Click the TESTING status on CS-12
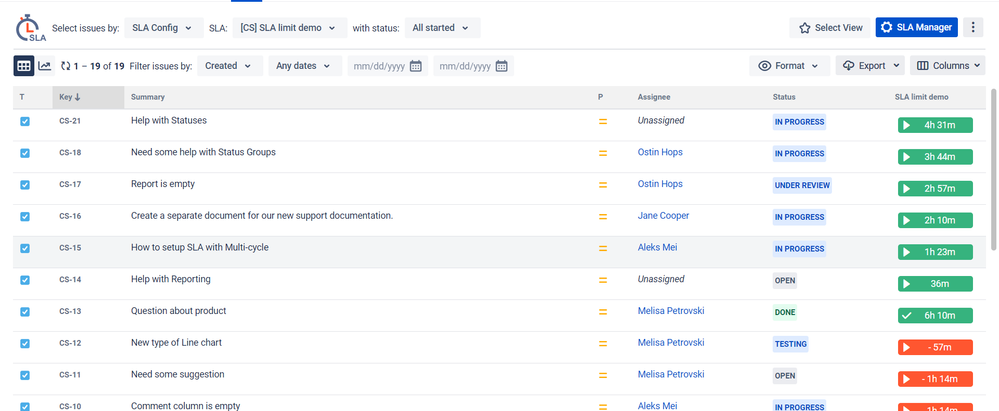 point(791,344)
